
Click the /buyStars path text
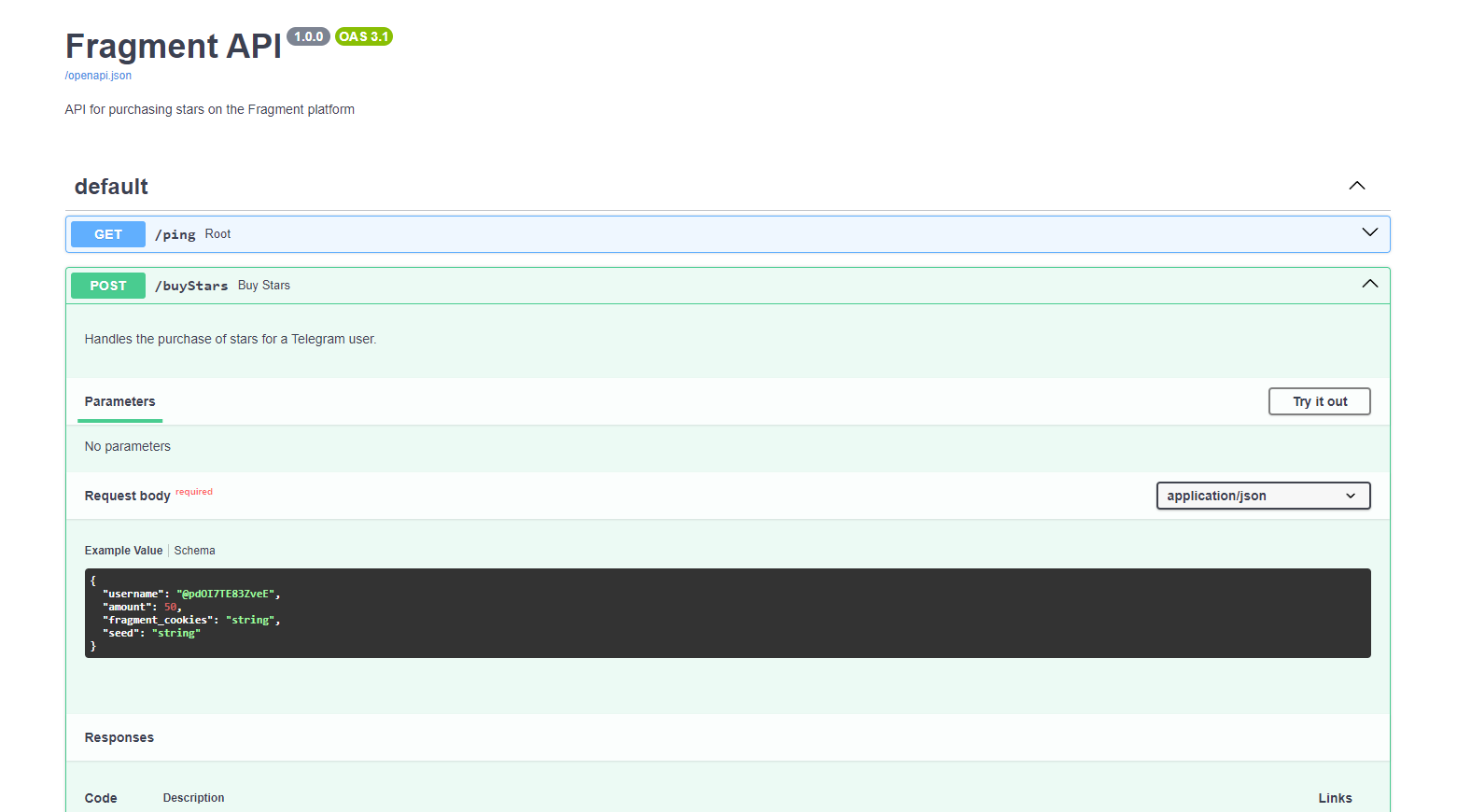191,286
